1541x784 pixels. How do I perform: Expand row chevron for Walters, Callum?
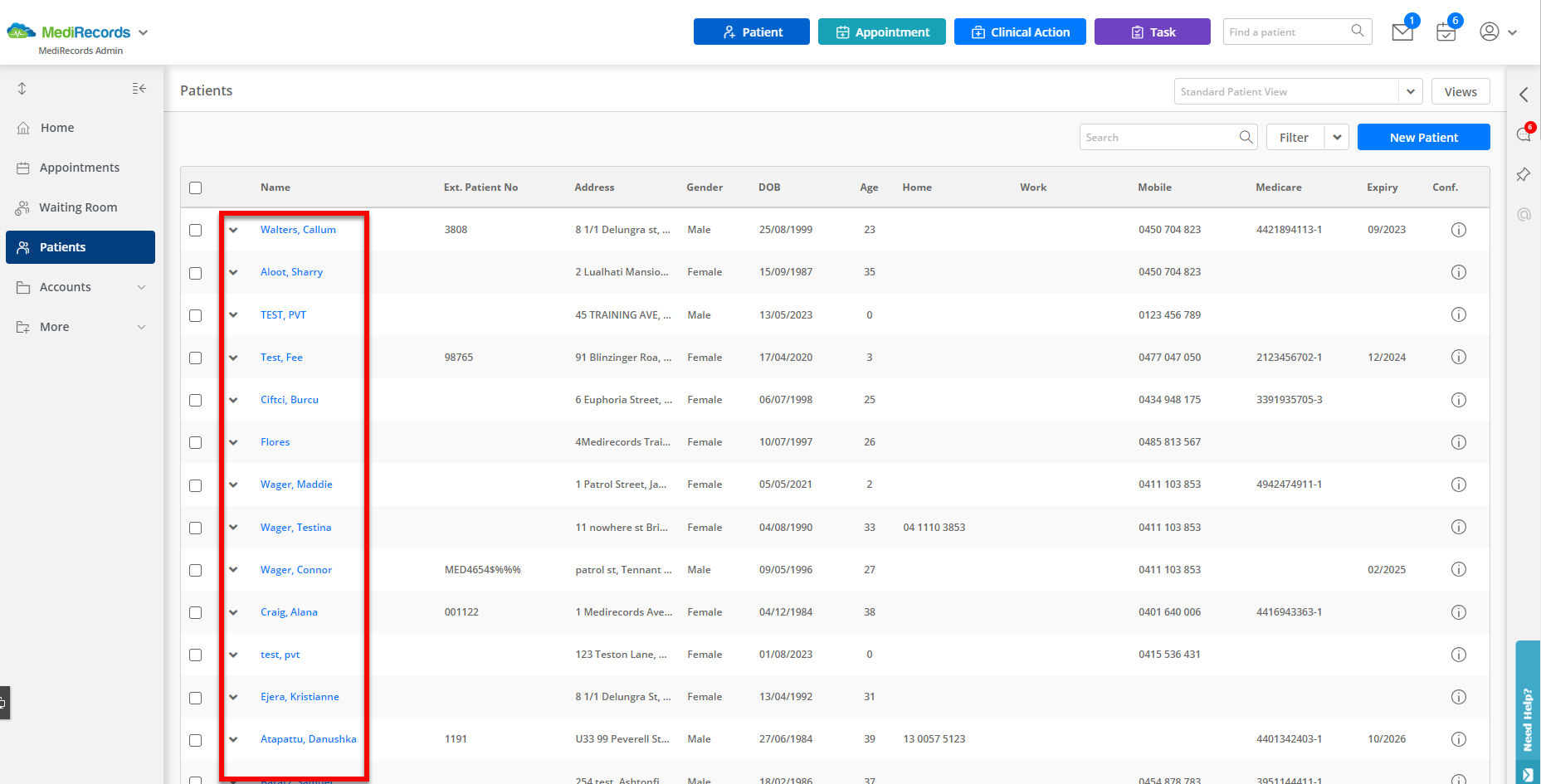tap(233, 230)
